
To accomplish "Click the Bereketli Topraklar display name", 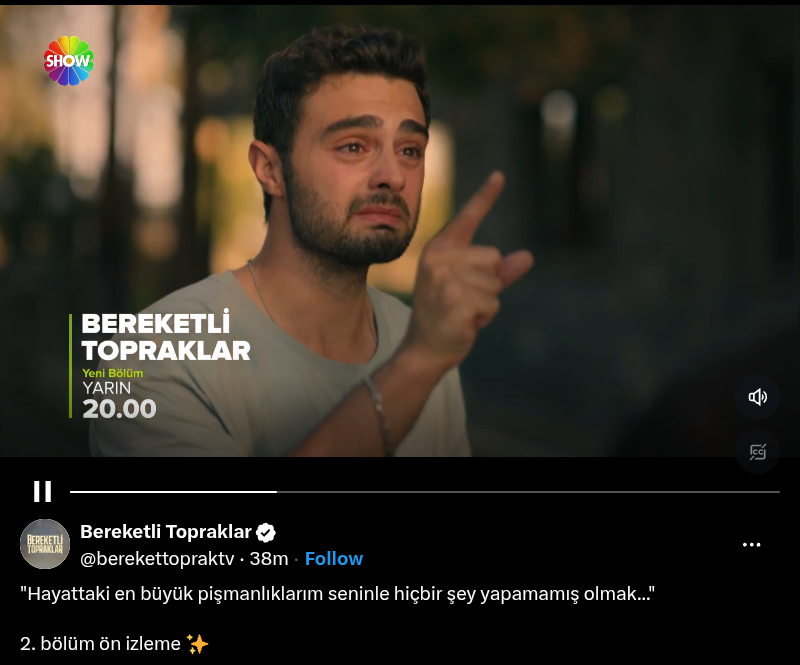I will click(166, 532).
